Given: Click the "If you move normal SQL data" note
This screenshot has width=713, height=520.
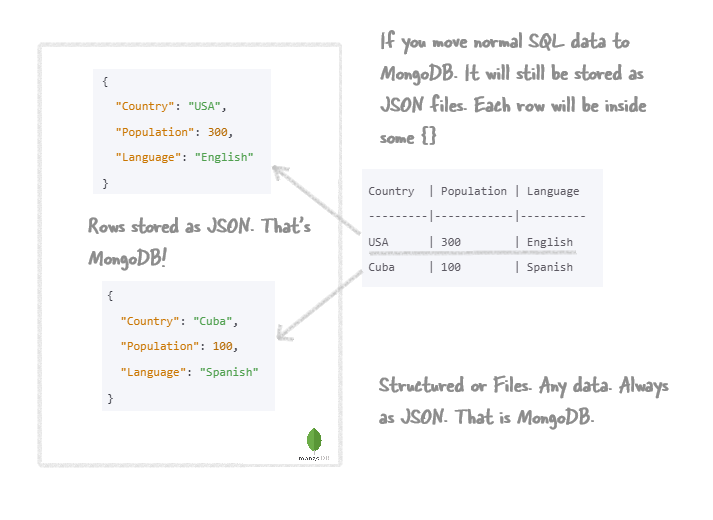Looking at the screenshot, I should [x=513, y=89].
